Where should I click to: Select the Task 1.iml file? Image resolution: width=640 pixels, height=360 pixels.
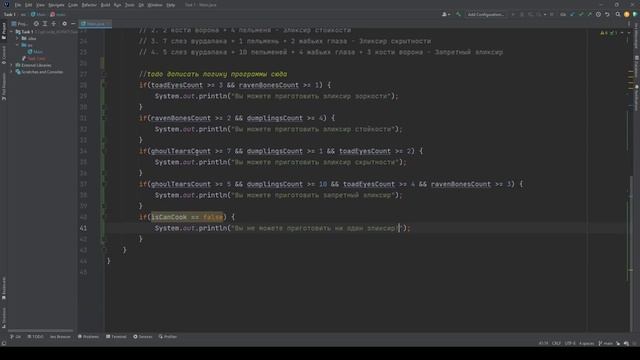(34, 58)
